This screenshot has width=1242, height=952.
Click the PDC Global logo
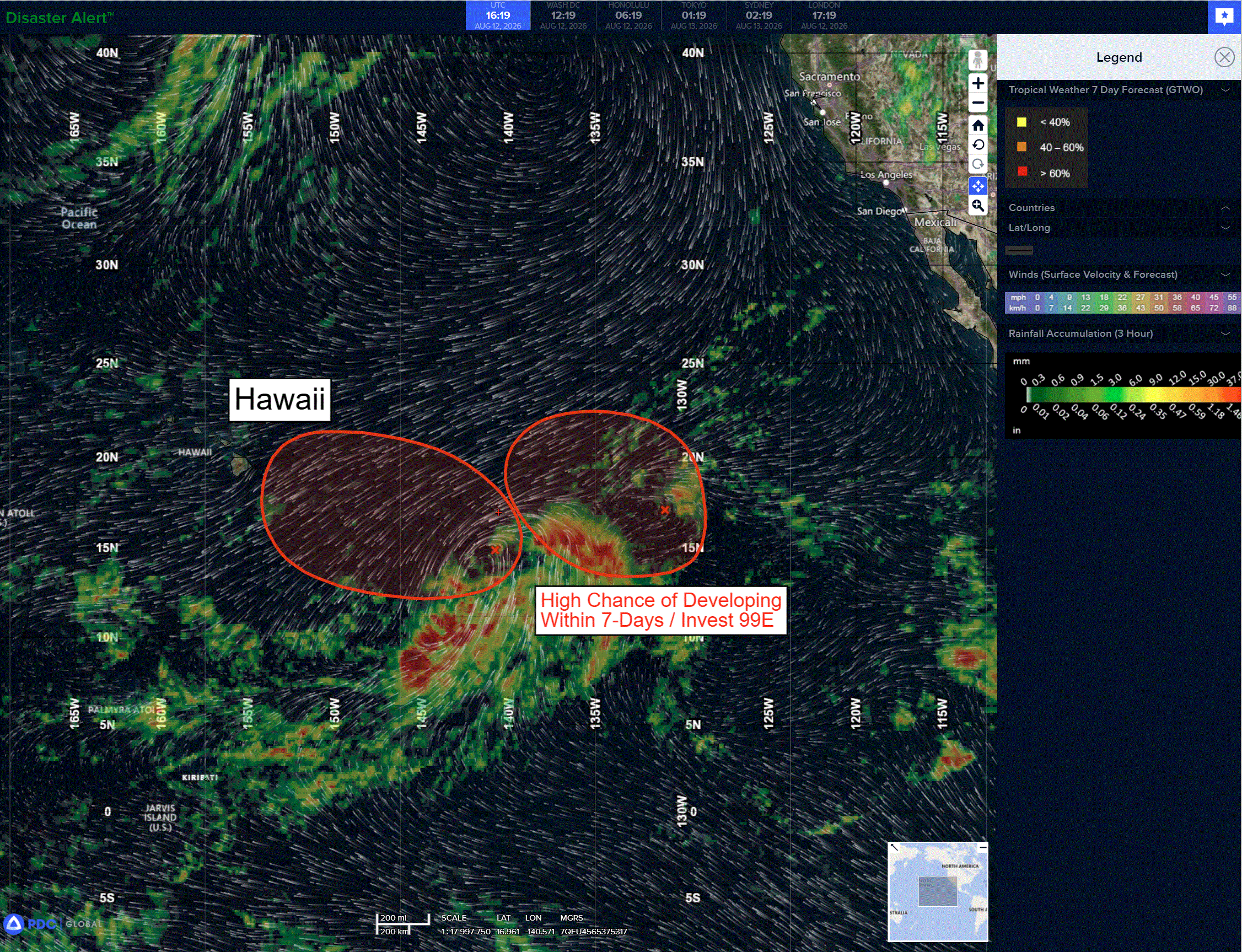point(54,924)
